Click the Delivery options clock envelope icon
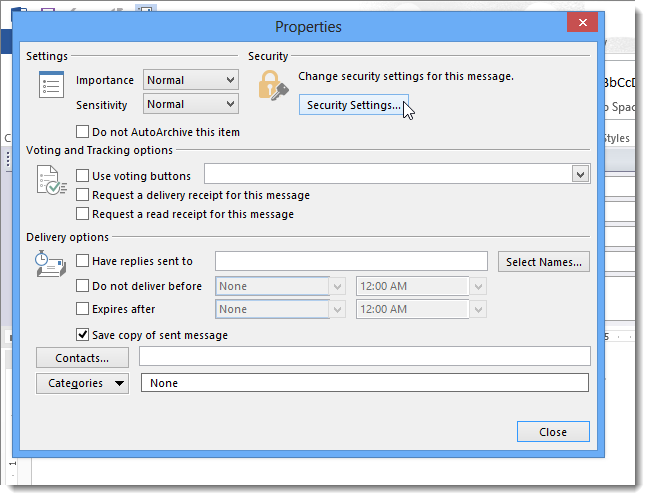650x500 pixels. click(50, 263)
